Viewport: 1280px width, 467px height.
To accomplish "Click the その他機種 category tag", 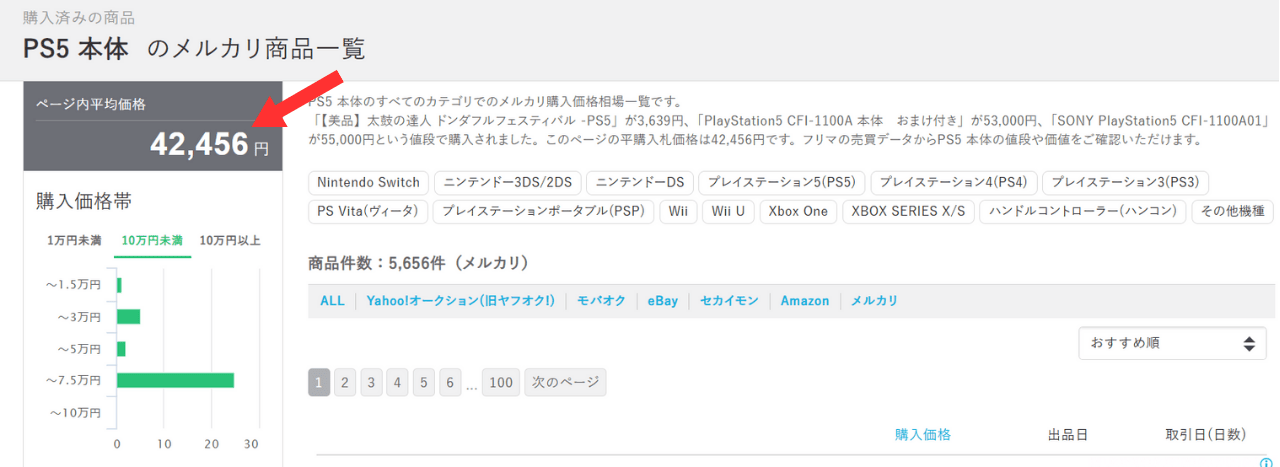I will click(1232, 211).
